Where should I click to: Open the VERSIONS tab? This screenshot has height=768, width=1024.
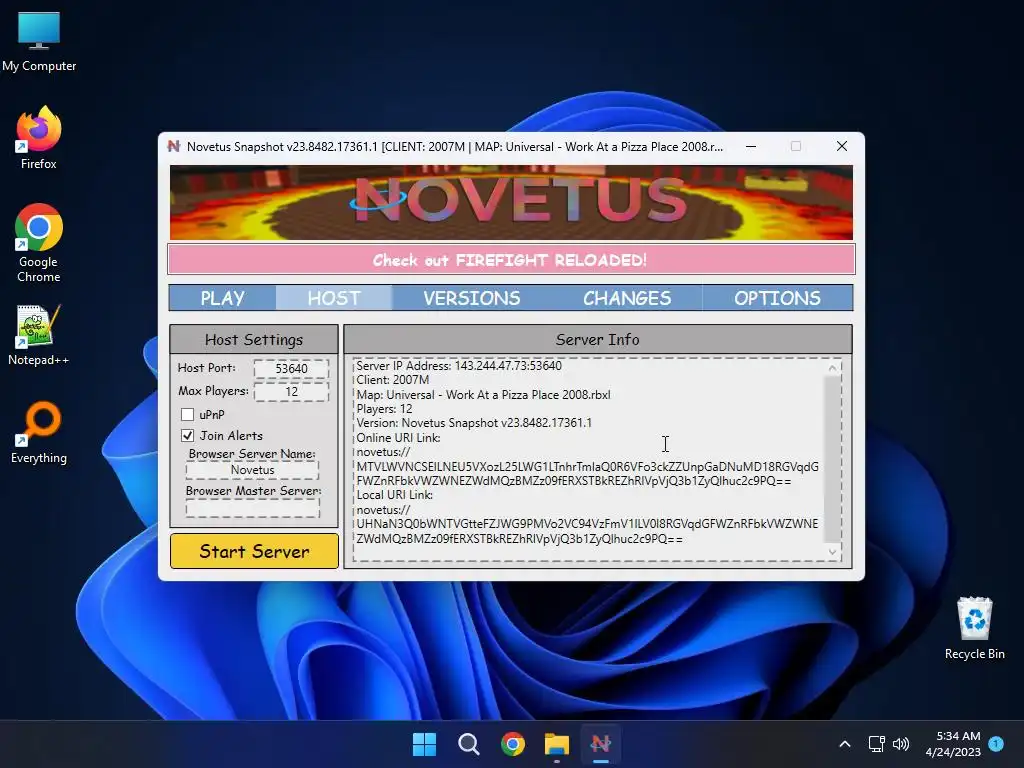pyautogui.click(x=472, y=298)
